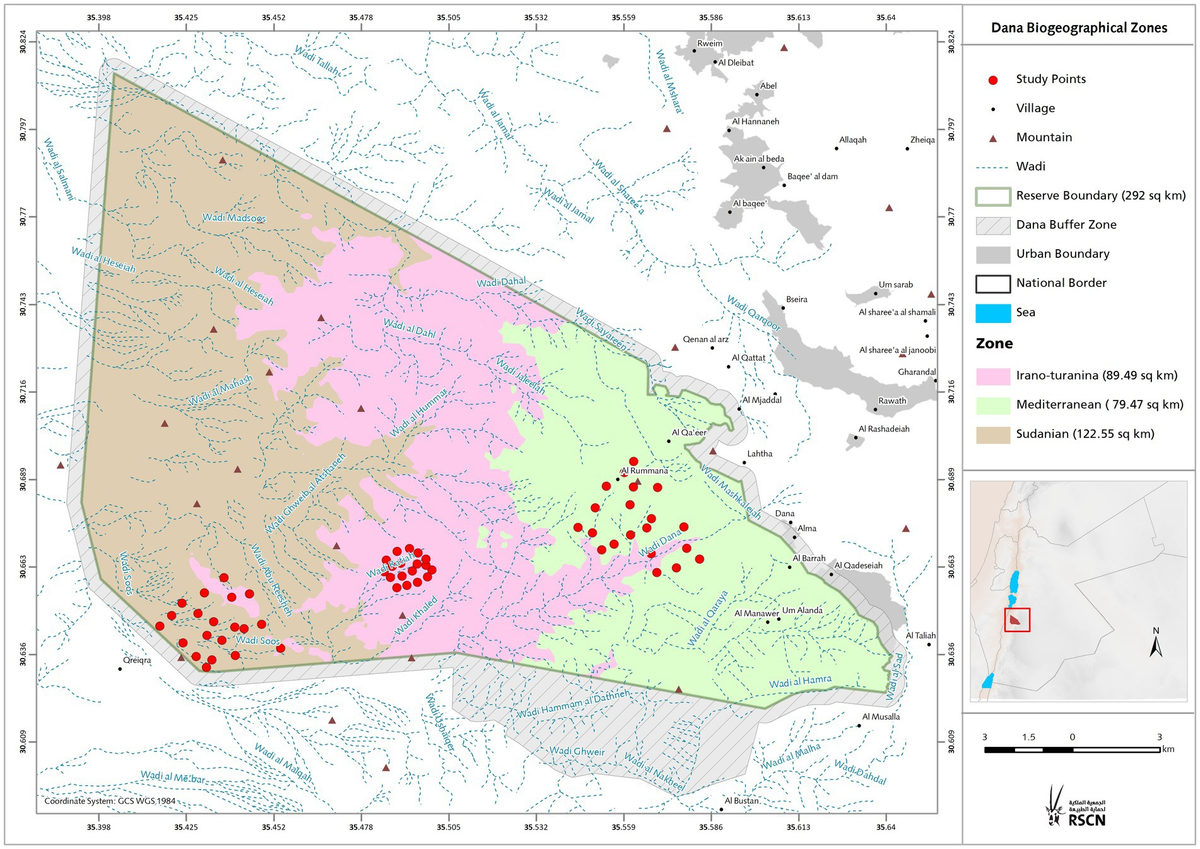Viewport: 1200px width, 849px height.
Task: Click the hatched Dana Buffer Zone symbol
Action: click(x=993, y=225)
